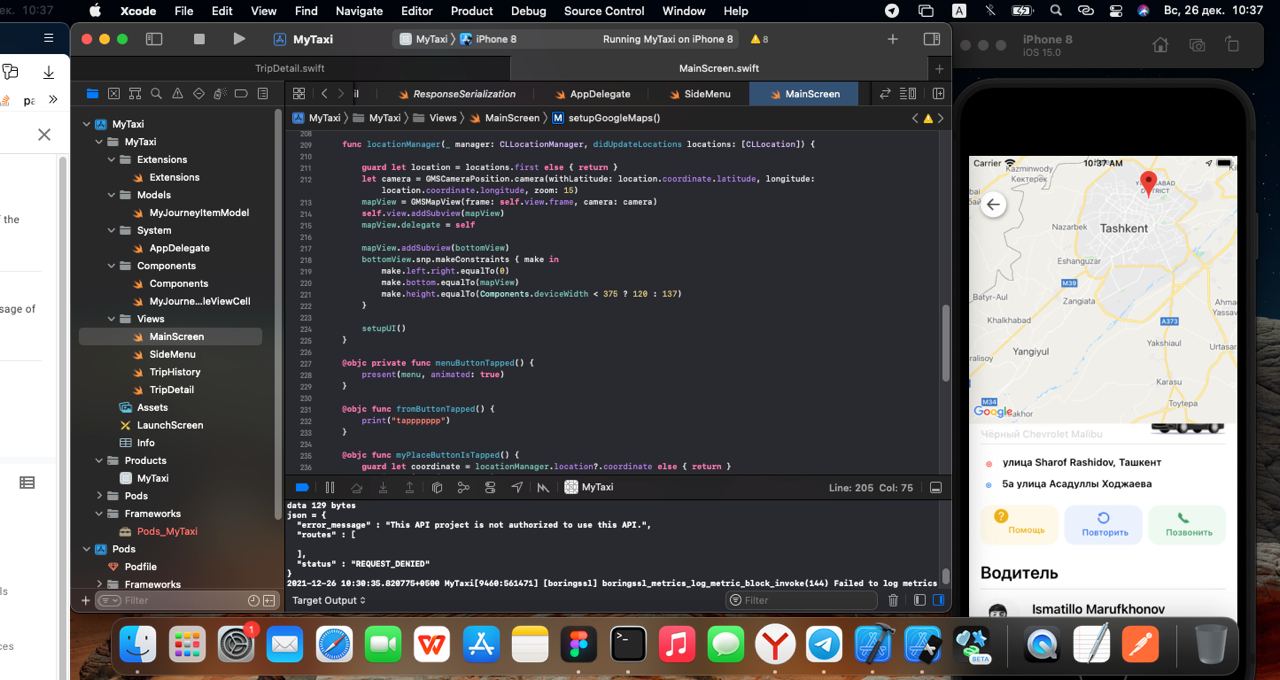1280x680 pixels.
Task: Toggle the inspector panel on the right
Action: click(x=931, y=39)
